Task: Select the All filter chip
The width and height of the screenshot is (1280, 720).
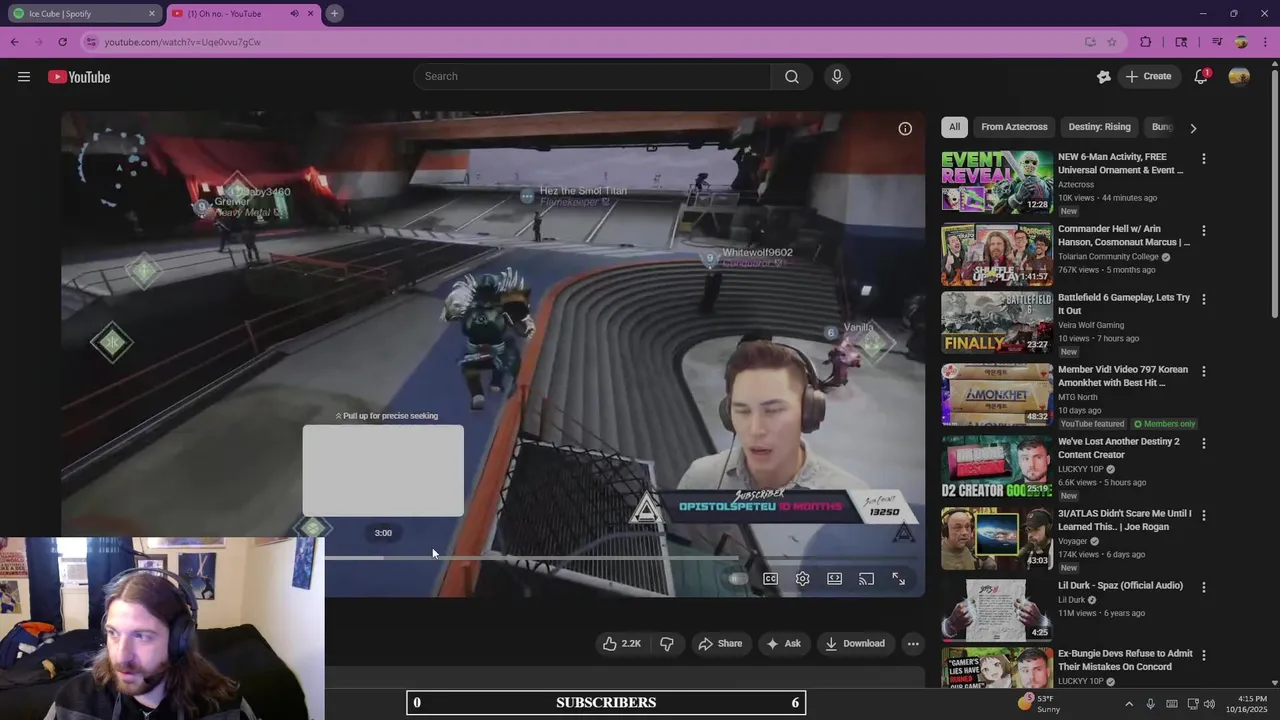Action: (x=954, y=127)
